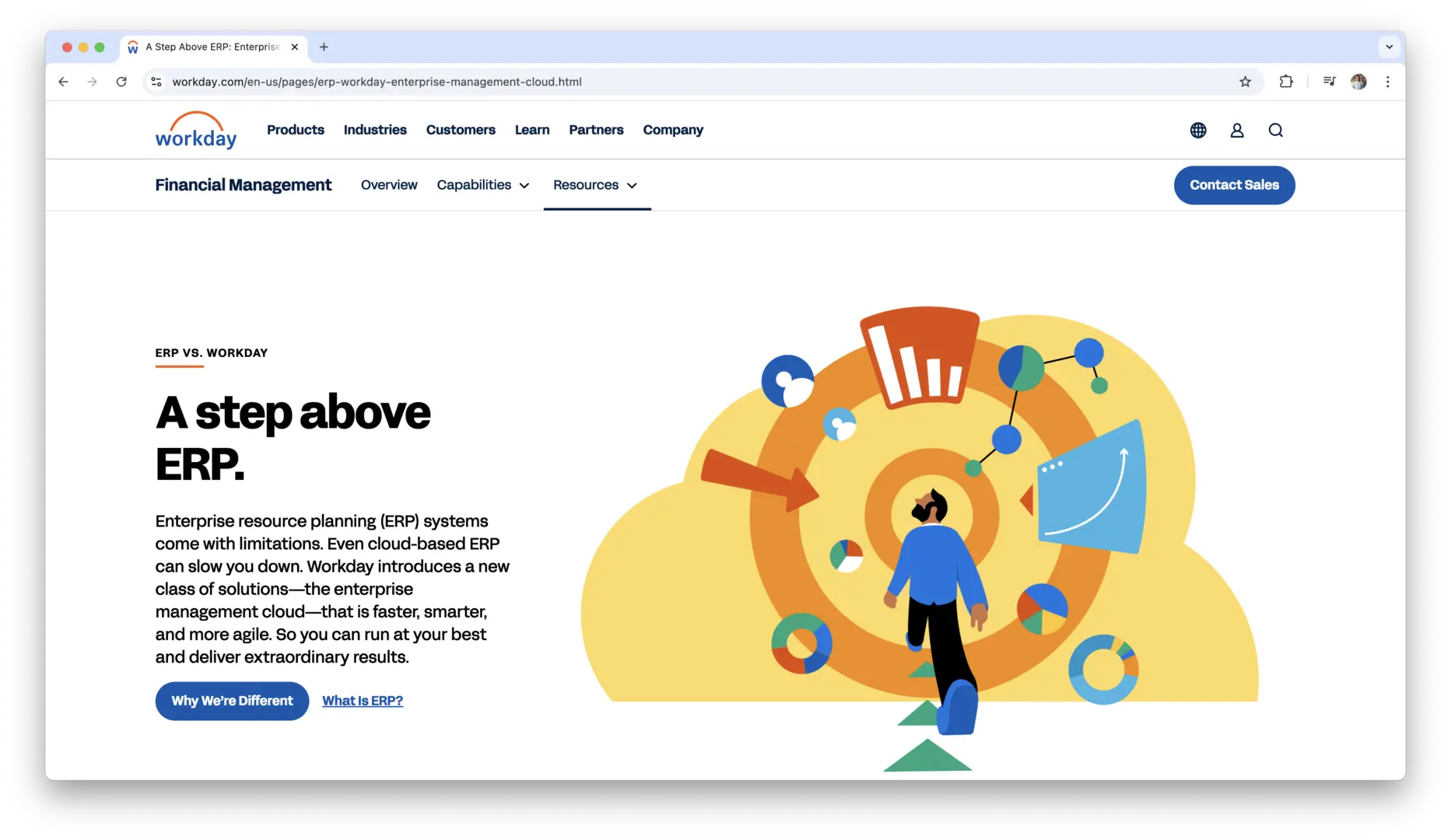Expand the tab search dropdown arrow

pos(1389,47)
